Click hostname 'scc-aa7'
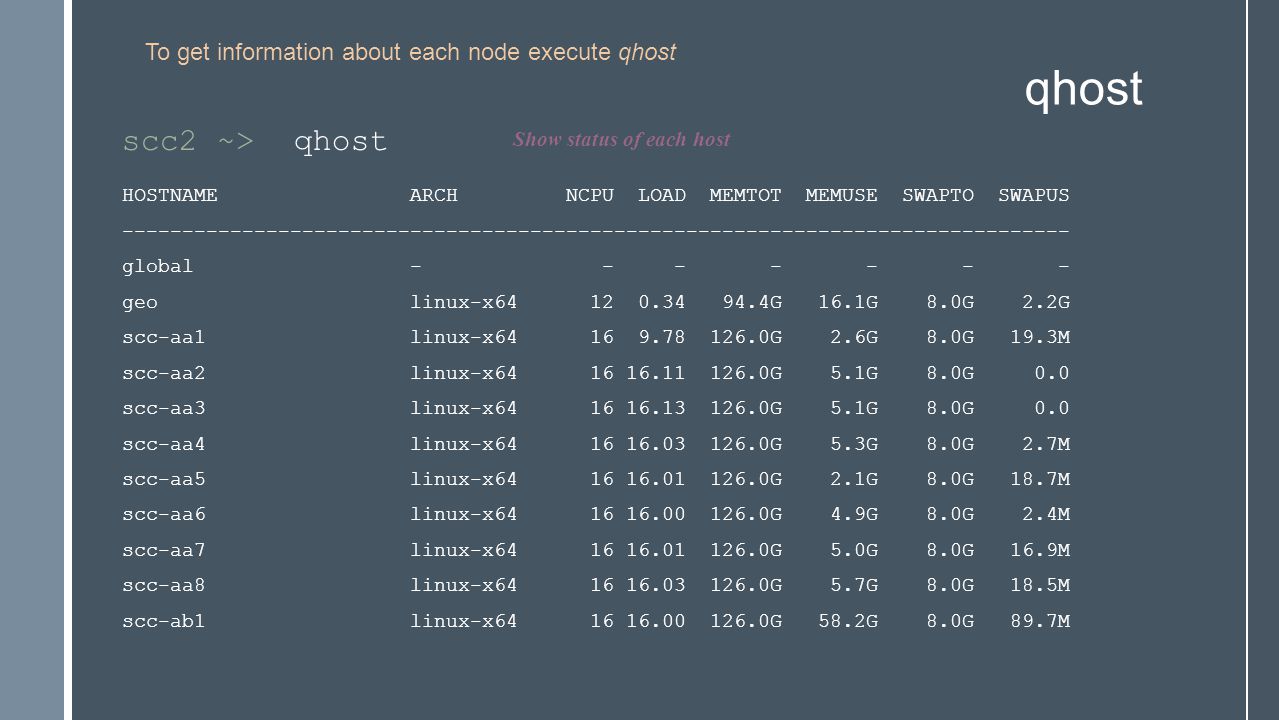 click(x=164, y=551)
